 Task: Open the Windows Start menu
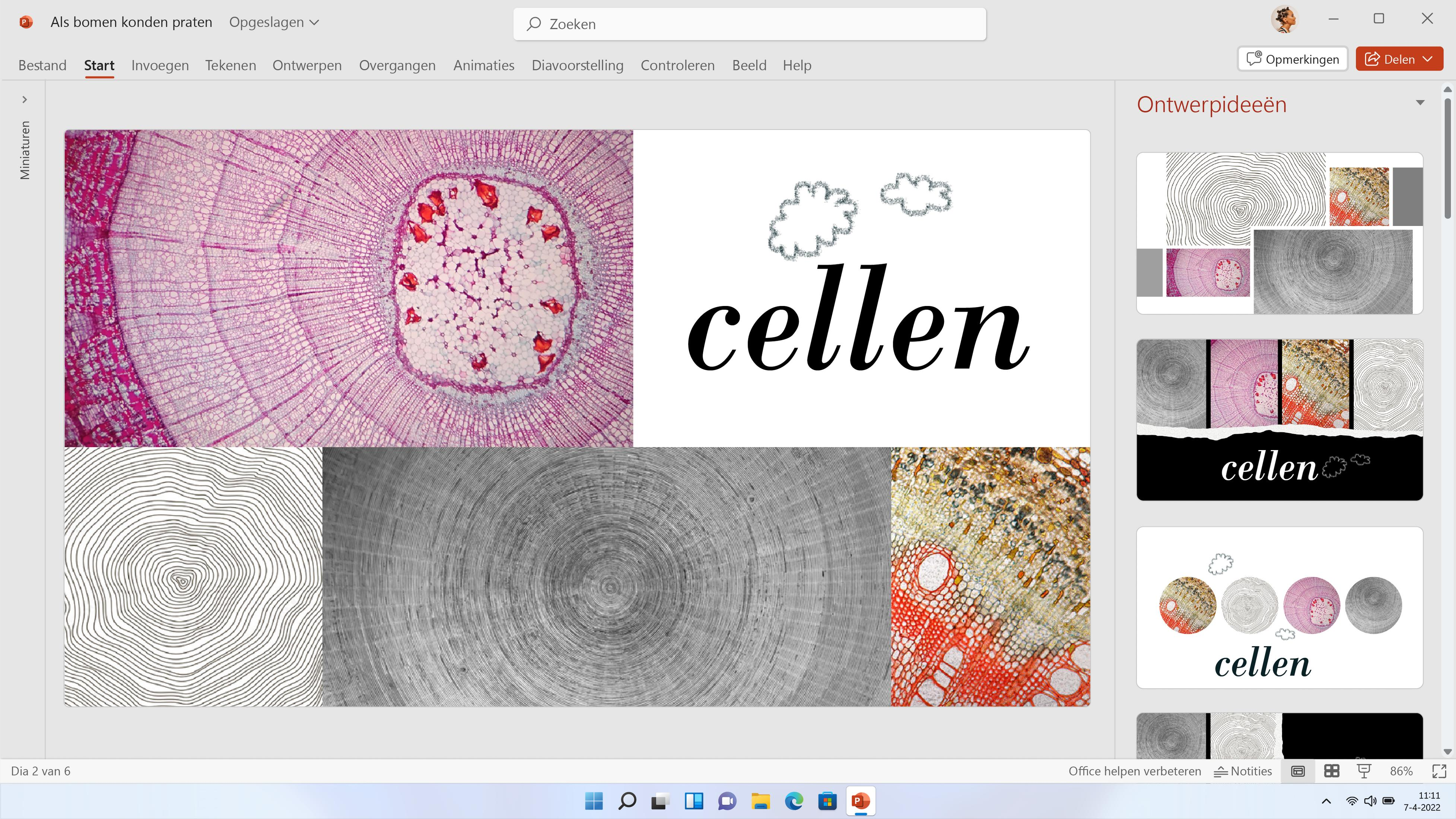[594, 801]
